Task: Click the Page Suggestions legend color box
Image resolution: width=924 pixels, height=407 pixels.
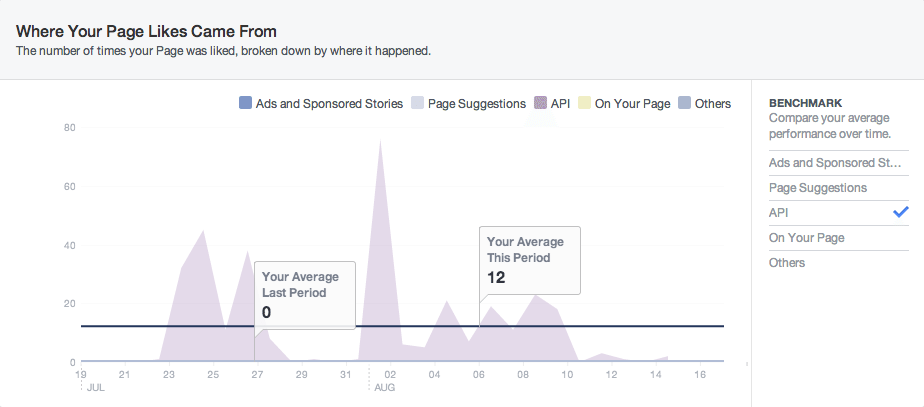Action: pyautogui.click(x=418, y=103)
